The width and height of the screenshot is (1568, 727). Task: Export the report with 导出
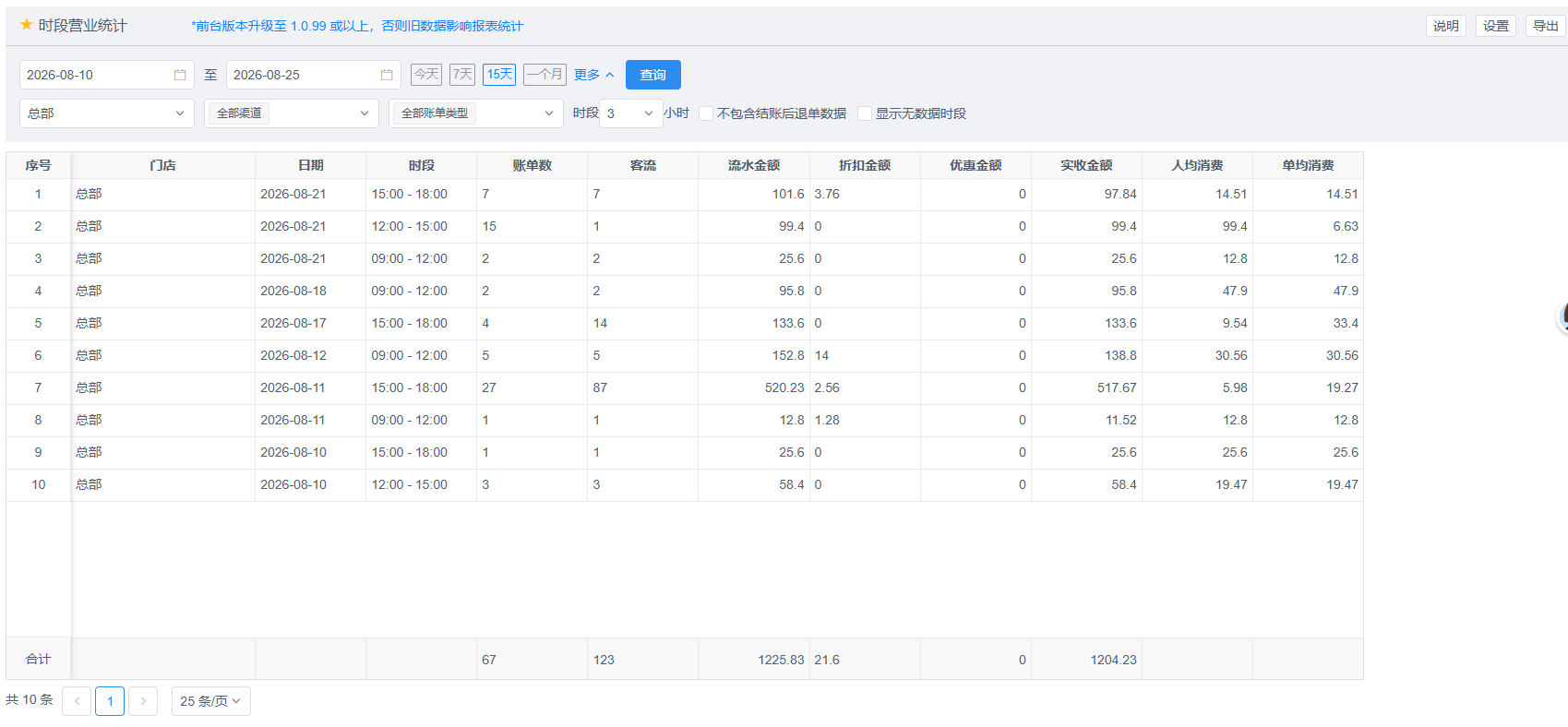point(1546,26)
